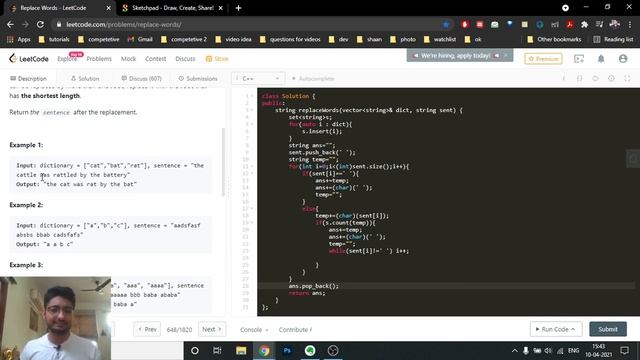Show hidden tray icons chevron
The image size is (640, 360).
pos(514,351)
